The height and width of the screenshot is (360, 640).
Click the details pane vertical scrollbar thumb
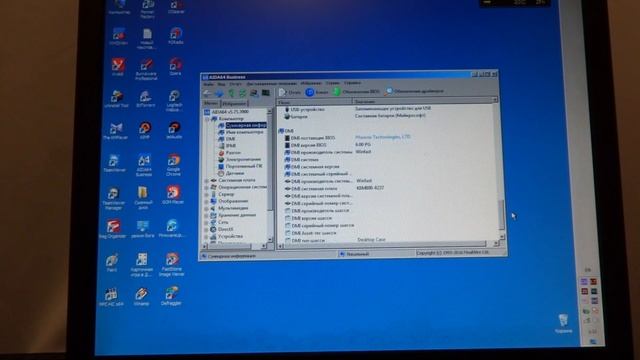(x=502, y=215)
